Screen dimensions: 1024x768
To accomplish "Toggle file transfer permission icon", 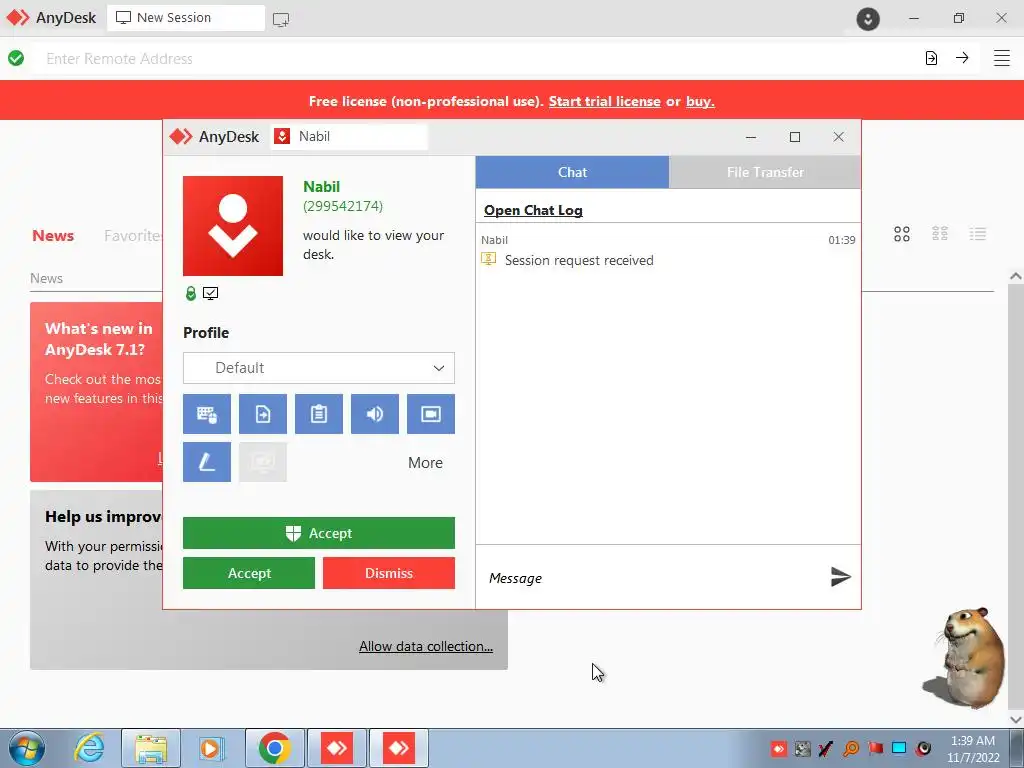I will (263, 414).
